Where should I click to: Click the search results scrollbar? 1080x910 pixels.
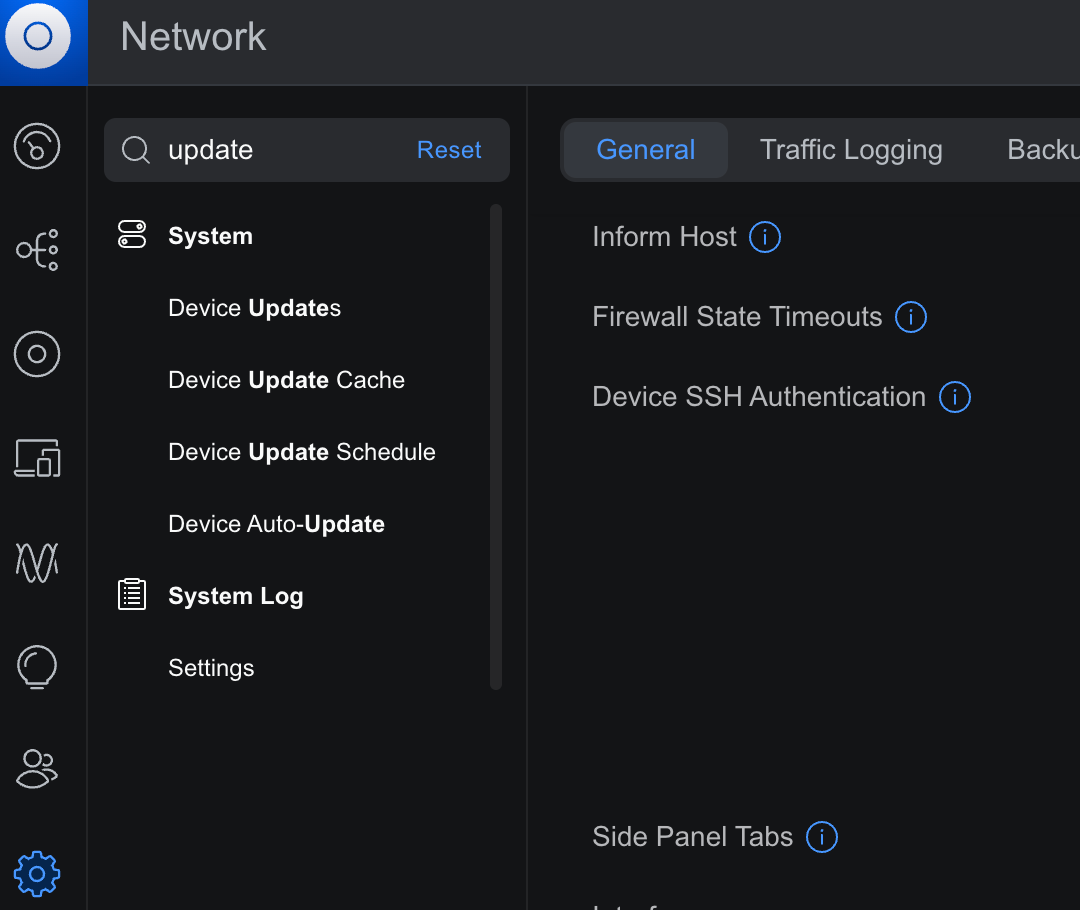click(x=496, y=446)
